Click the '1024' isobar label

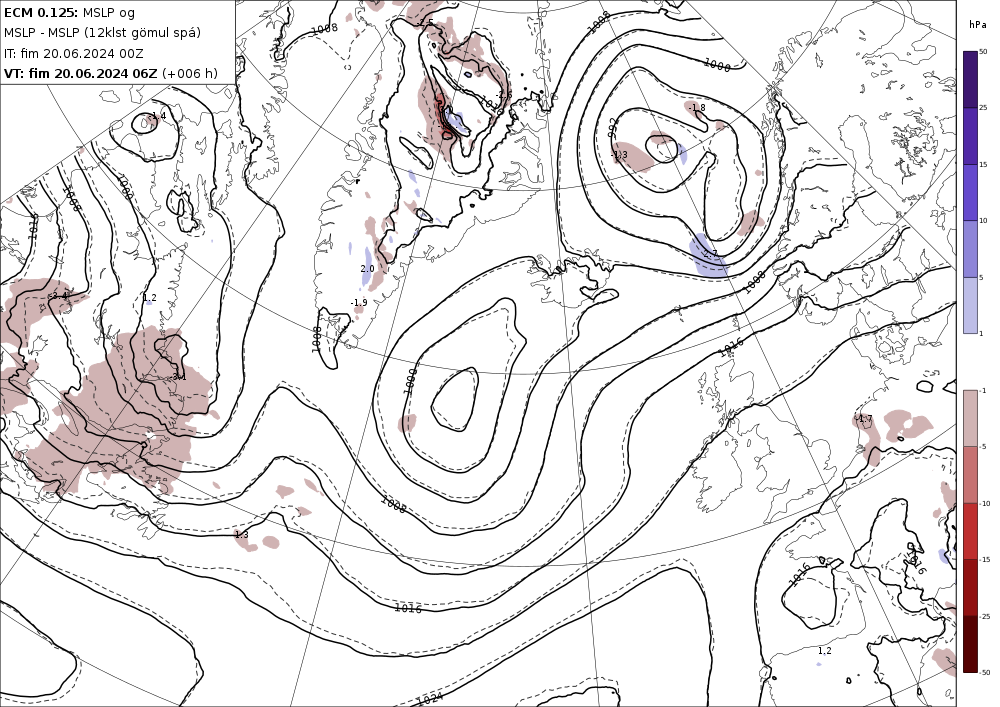[x=430, y=699]
